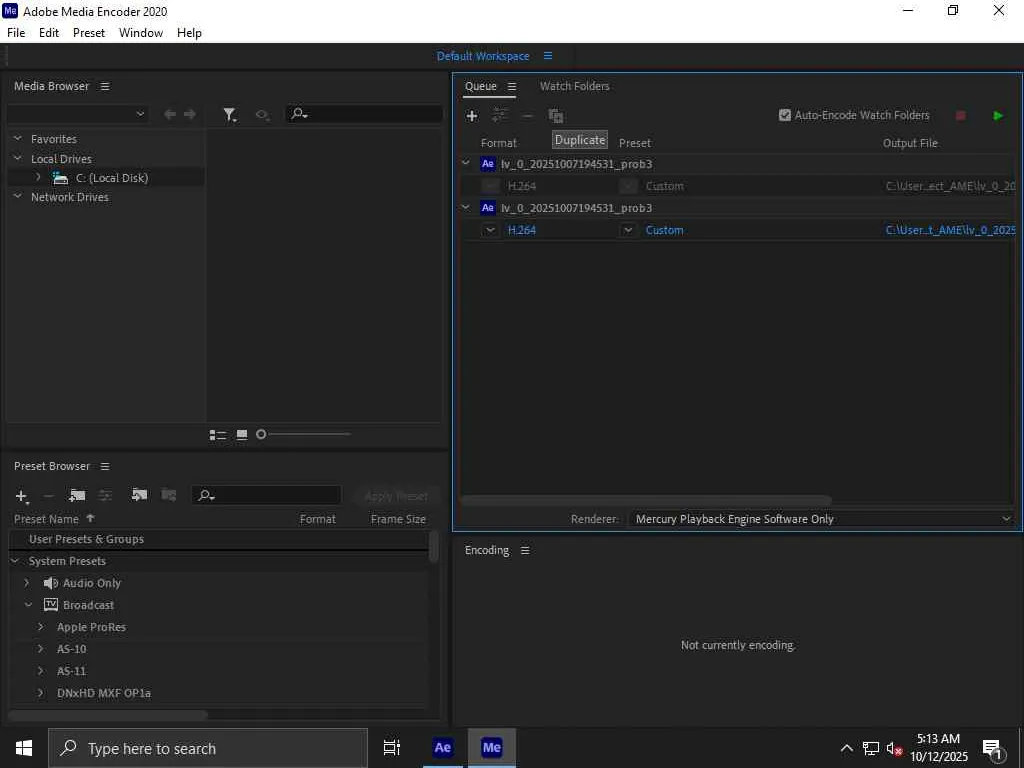Click the blue output file path link
The image size is (1024, 768).
click(951, 230)
